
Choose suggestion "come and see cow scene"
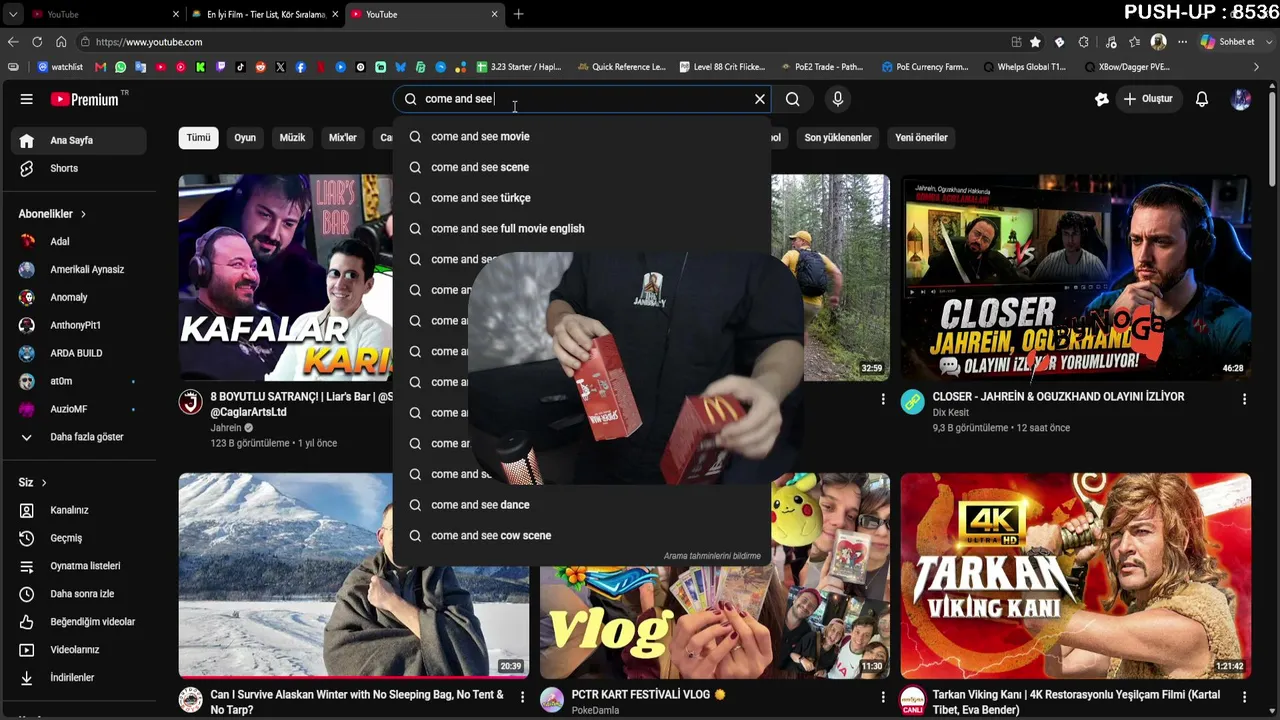582,536
